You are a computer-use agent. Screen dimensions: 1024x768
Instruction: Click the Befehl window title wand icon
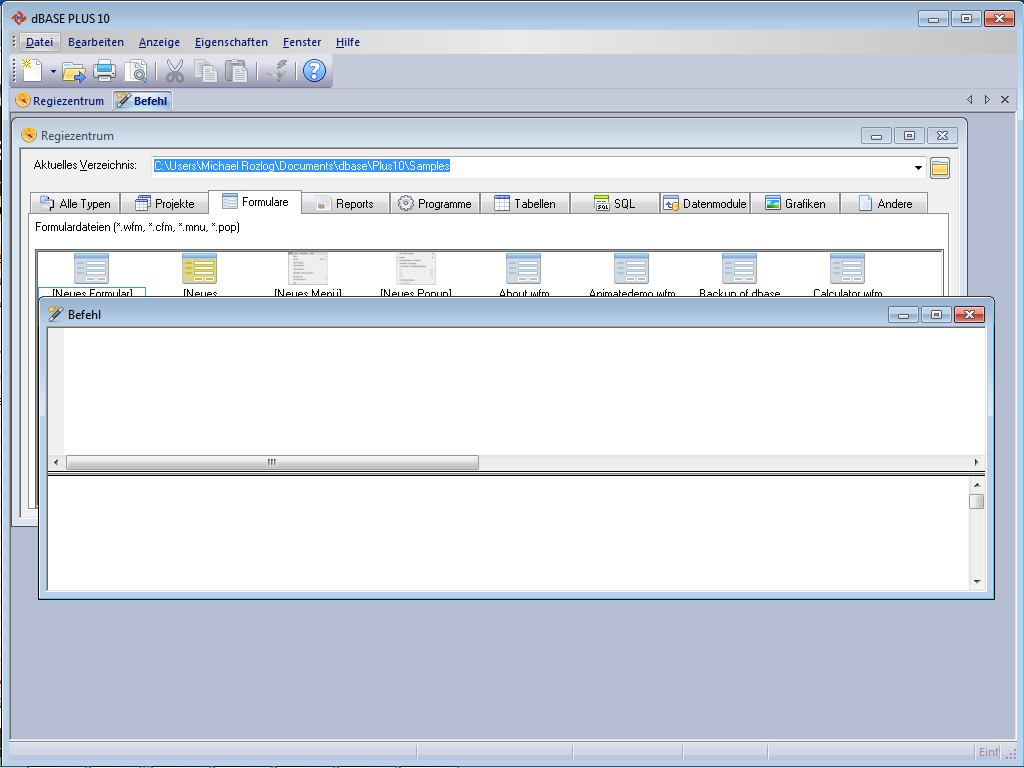[x=56, y=314]
